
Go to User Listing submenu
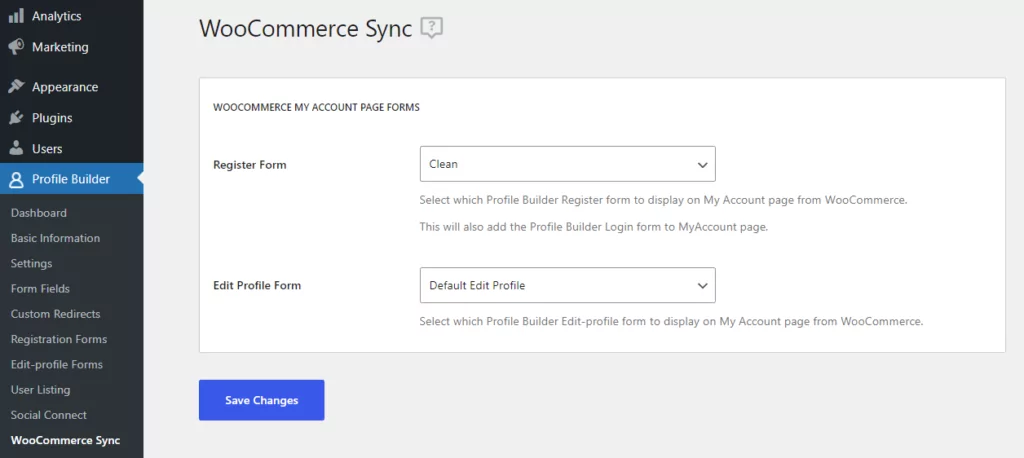pos(40,390)
